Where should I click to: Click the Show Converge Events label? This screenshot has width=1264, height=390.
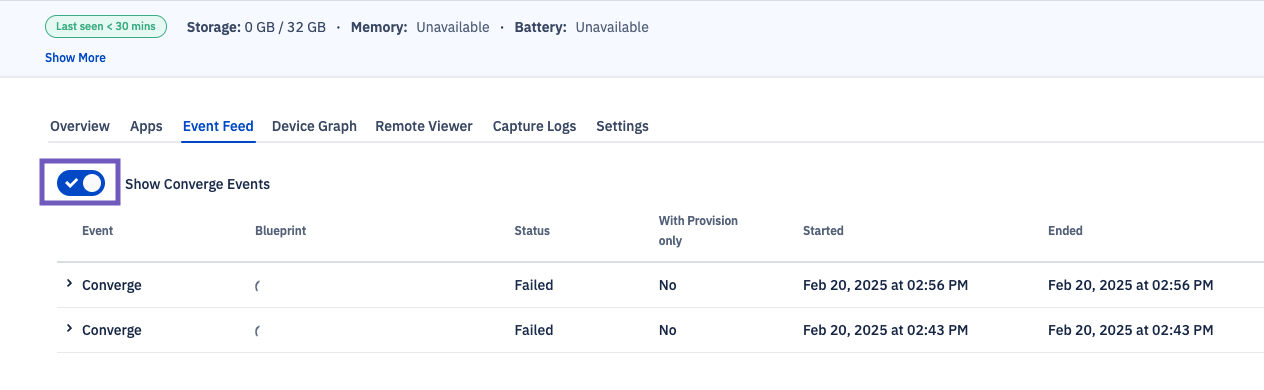pos(197,184)
